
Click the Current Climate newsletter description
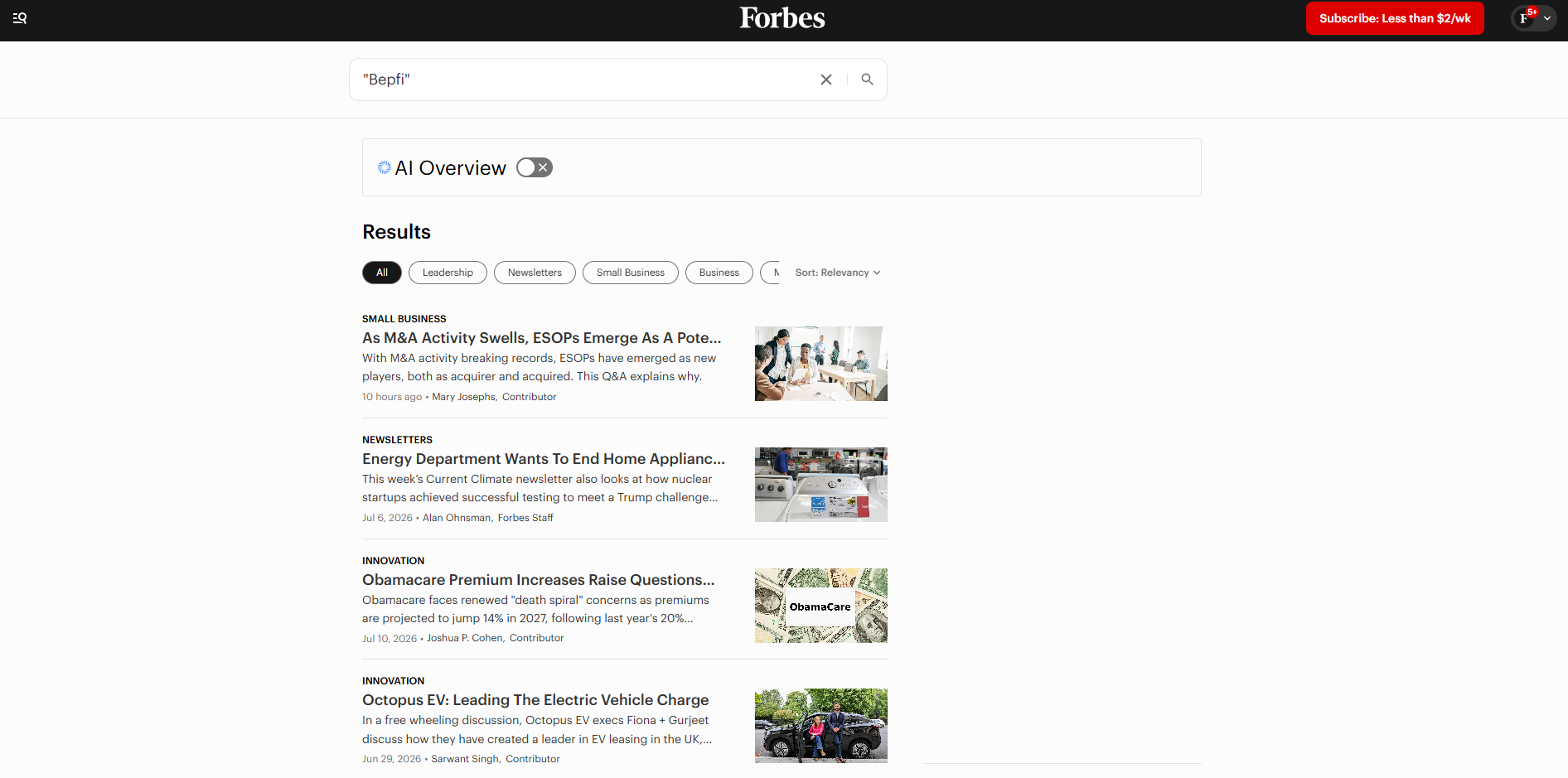[x=540, y=488]
